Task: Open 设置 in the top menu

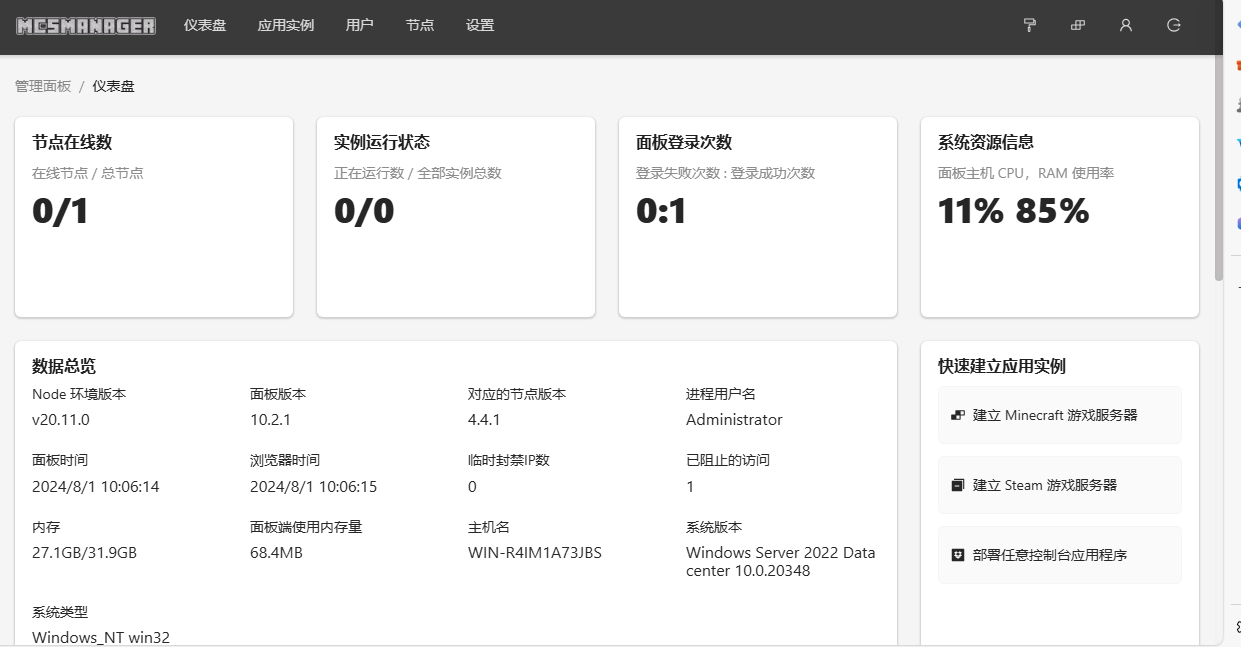Action: (x=480, y=25)
